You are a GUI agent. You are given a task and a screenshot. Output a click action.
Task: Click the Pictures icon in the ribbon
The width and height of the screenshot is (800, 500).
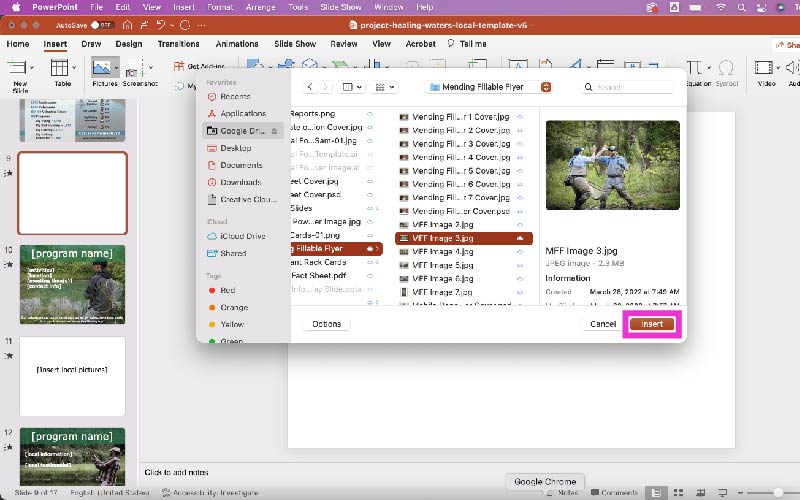click(101, 67)
